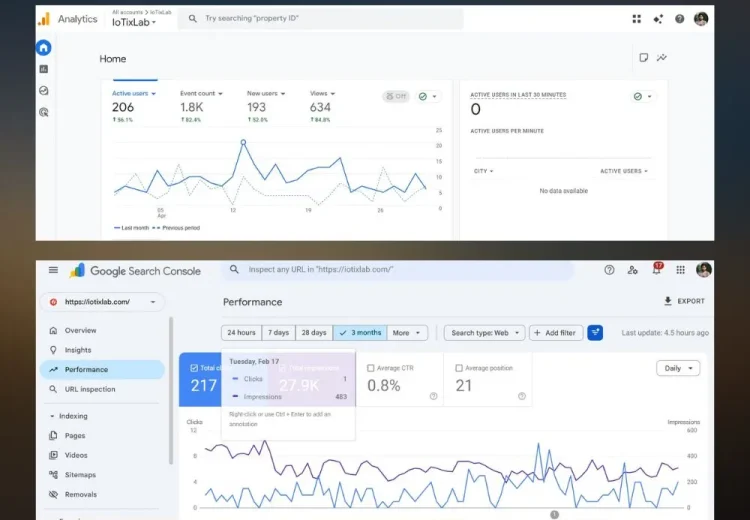
Task: Open the help icon in Analytics header
Action: [679, 19]
